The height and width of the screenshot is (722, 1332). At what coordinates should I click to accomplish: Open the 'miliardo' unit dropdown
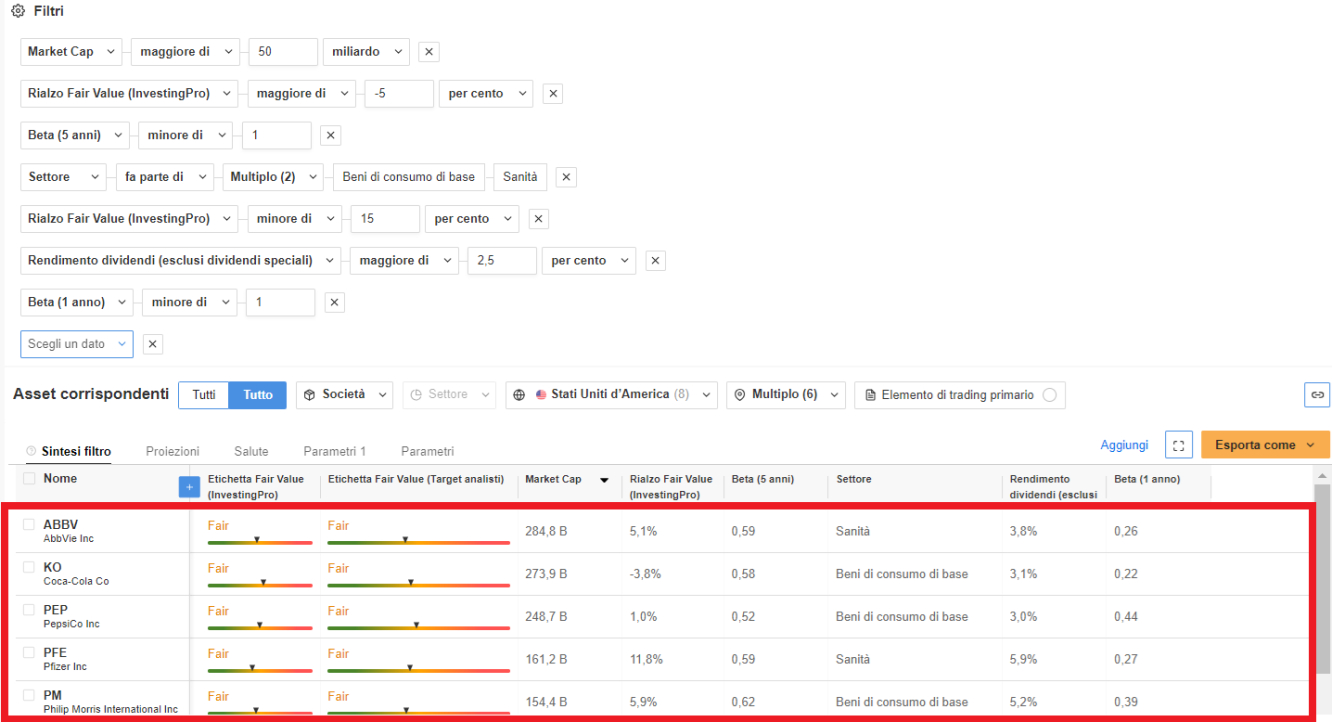[367, 52]
